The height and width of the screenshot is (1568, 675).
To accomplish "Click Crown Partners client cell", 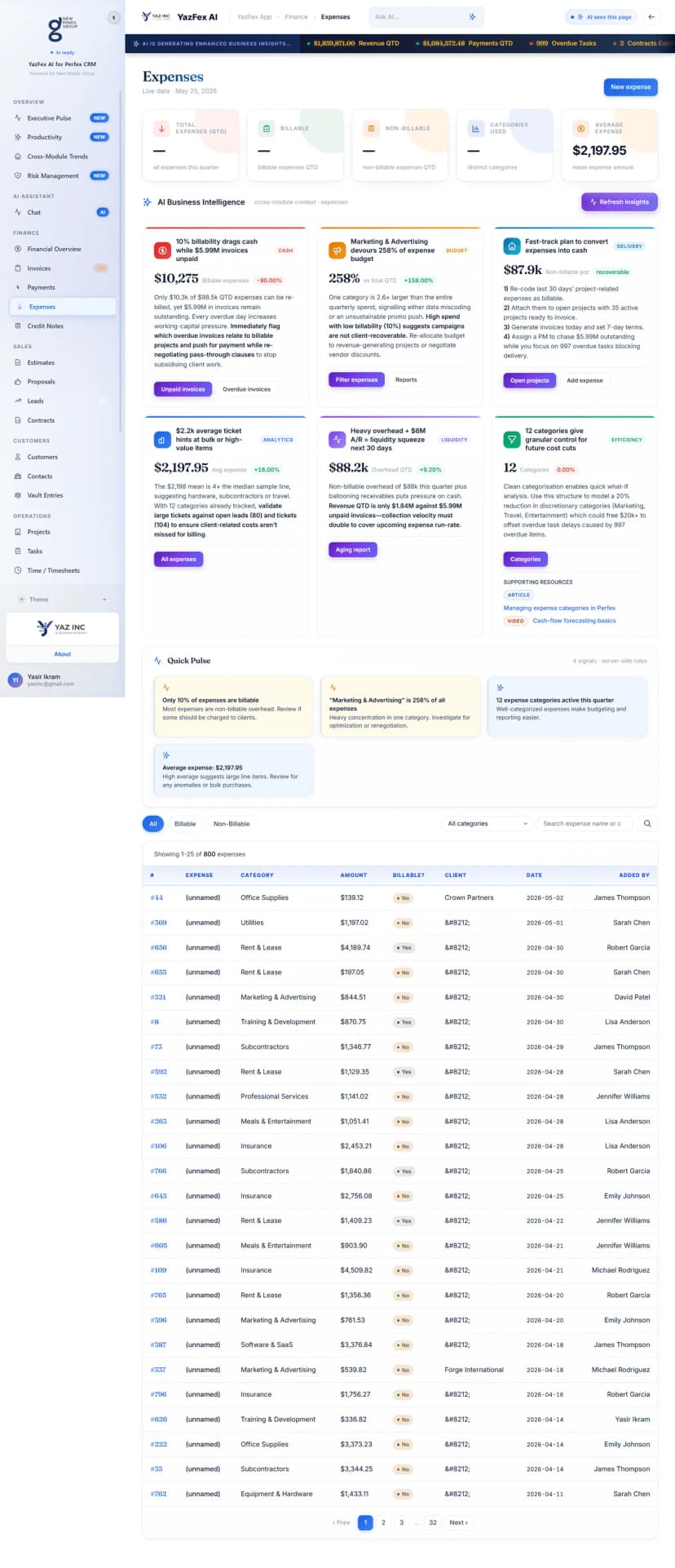I will coord(469,897).
